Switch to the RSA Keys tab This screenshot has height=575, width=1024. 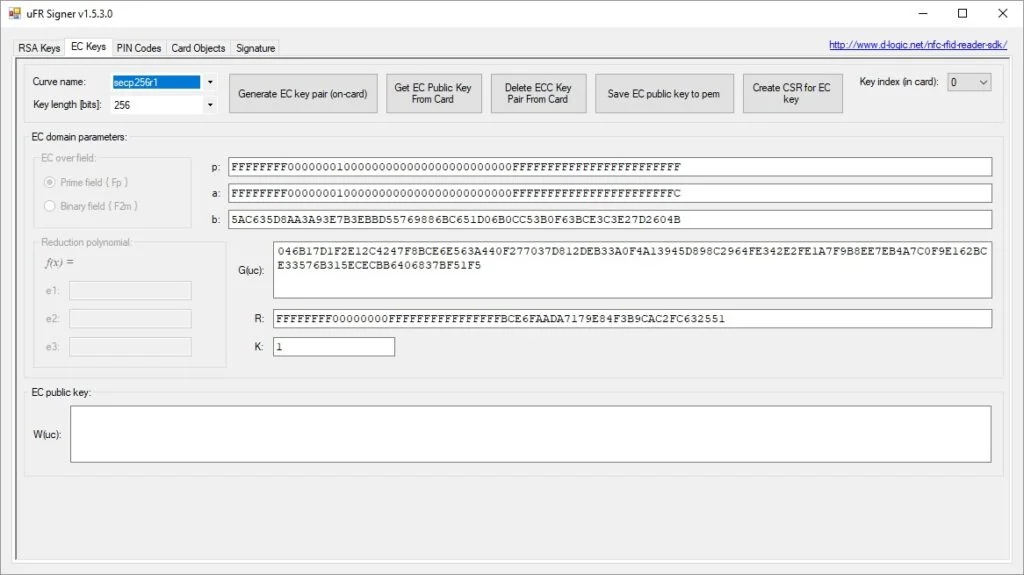click(39, 48)
